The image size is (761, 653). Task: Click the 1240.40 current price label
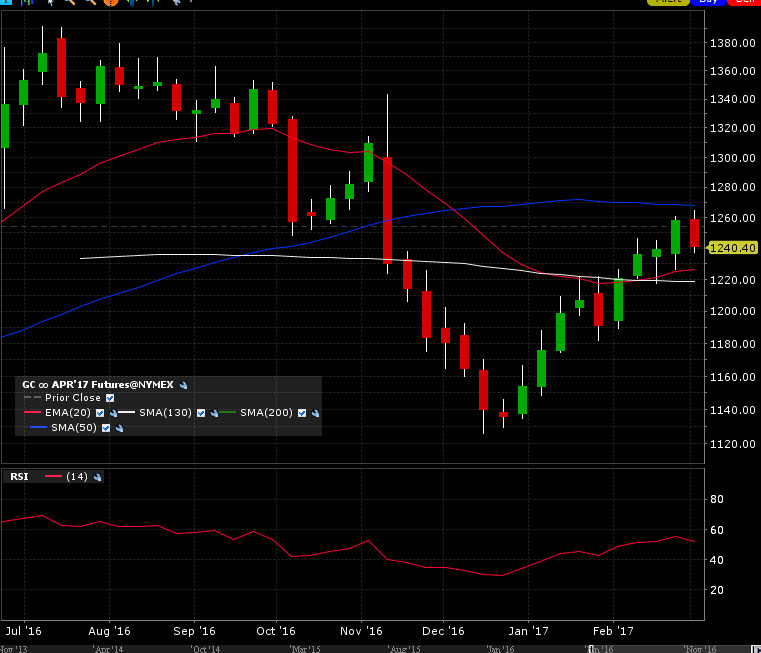730,248
